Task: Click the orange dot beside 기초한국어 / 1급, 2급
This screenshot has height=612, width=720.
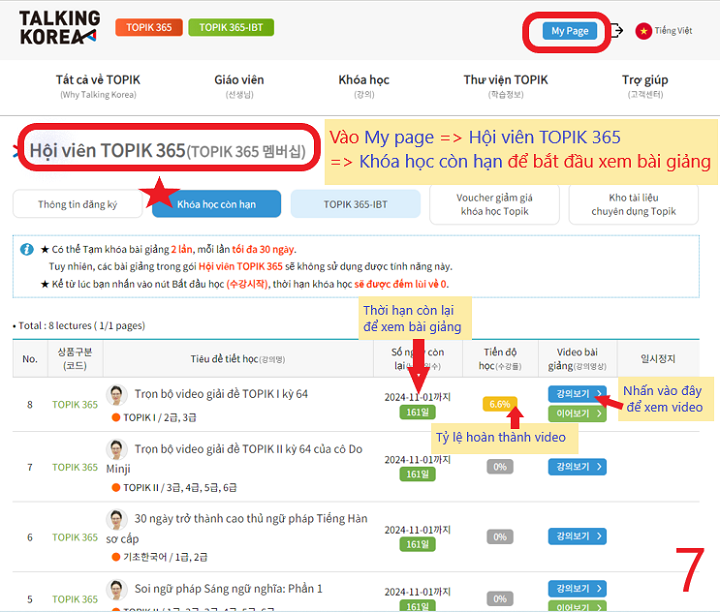Action: [116, 557]
